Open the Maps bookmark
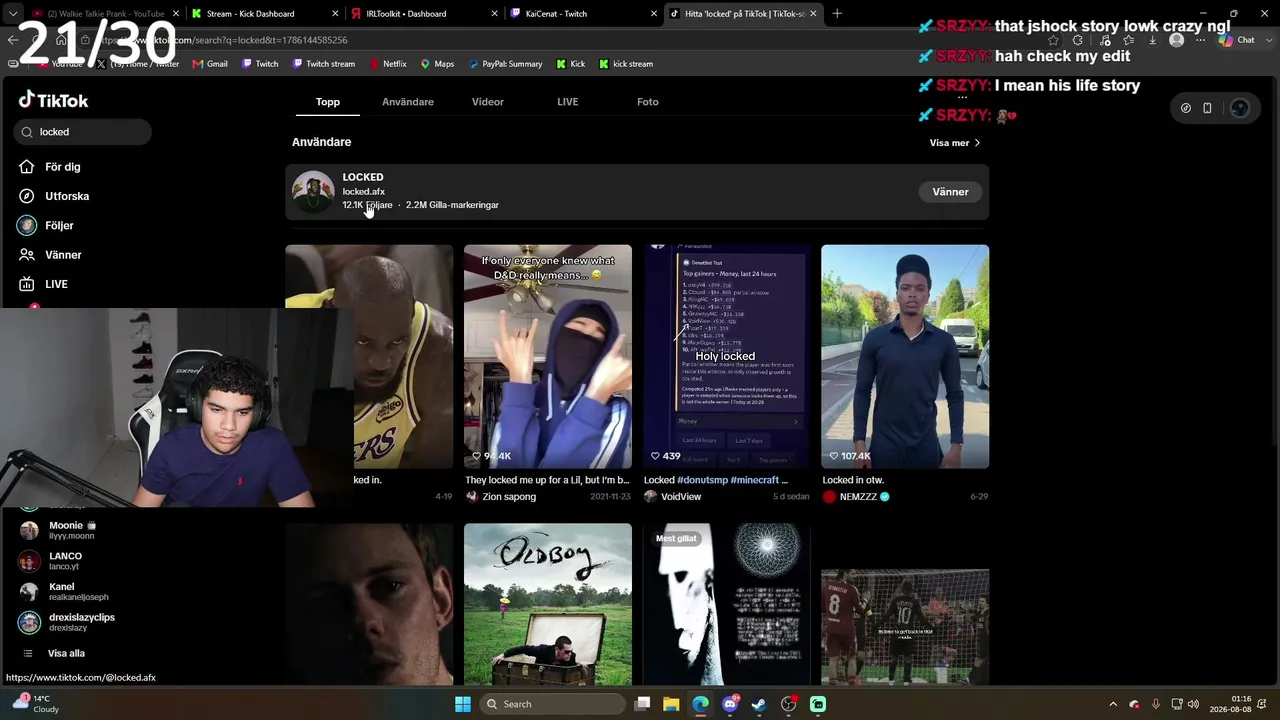 click(437, 64)
